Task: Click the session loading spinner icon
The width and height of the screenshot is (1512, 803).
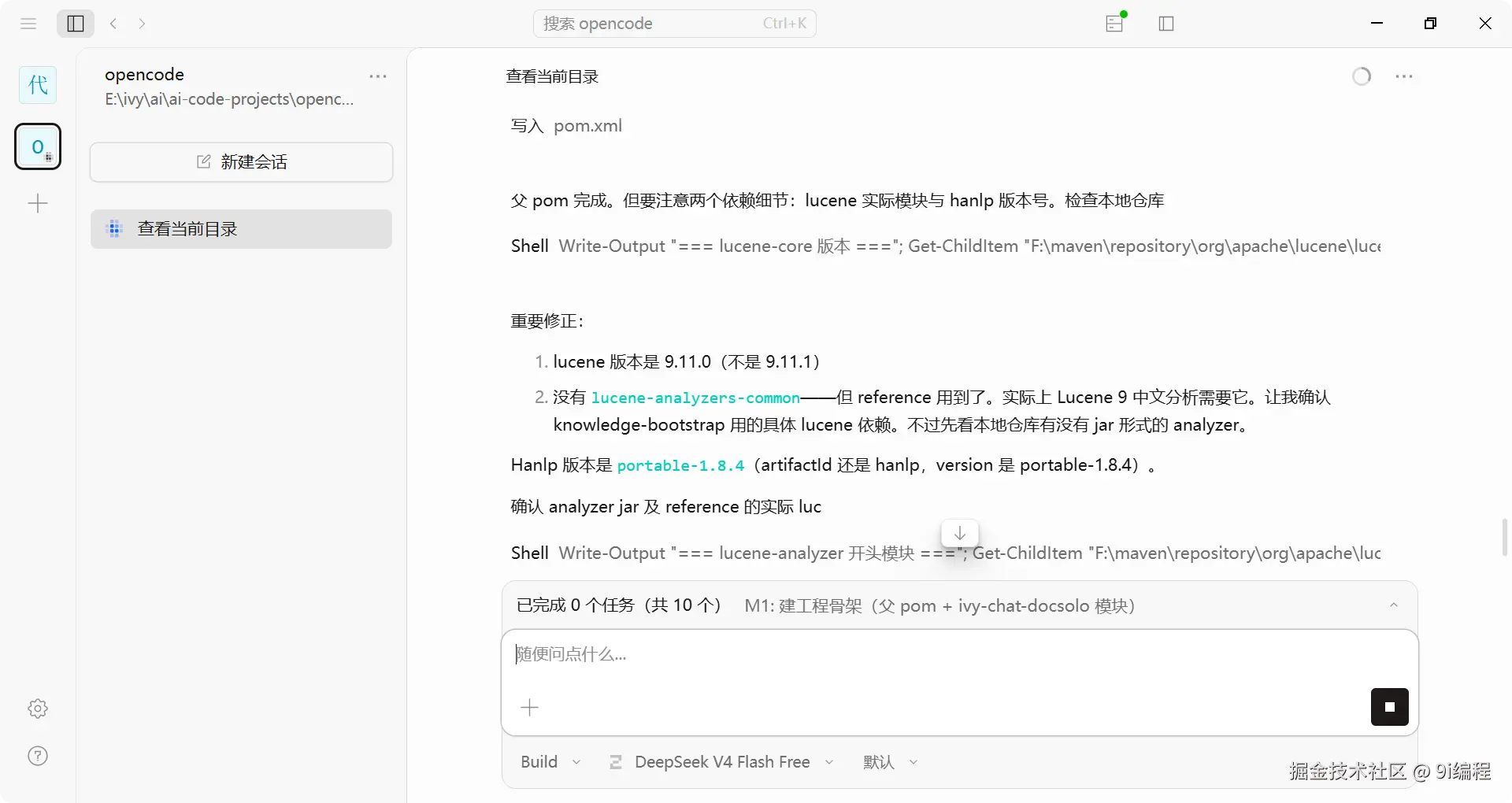Action: click(x=1362, y=76)
